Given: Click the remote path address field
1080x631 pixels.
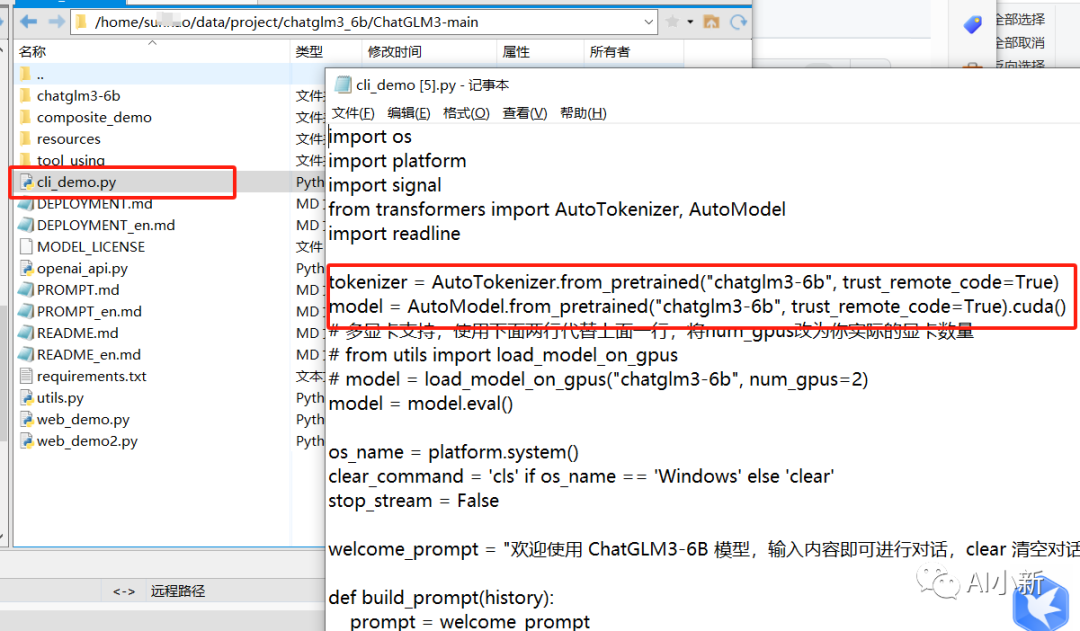Looking at the screenshot, I should pyautogui.click(x=364, y=22).
